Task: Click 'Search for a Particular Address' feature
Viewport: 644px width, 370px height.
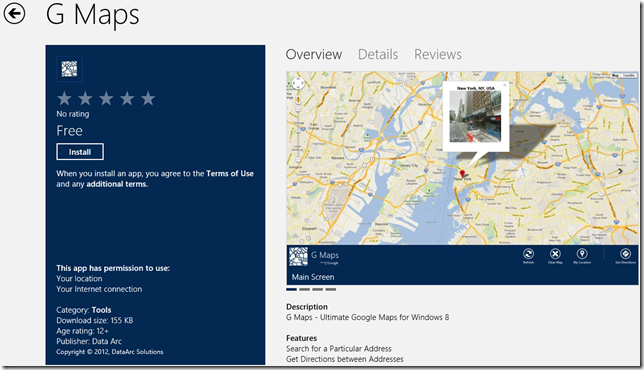Action: coord(339,349)
